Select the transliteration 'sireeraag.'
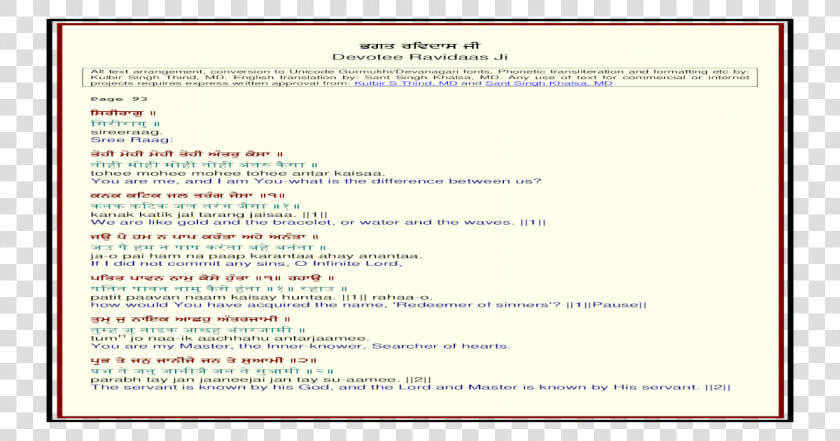This screenshot has width=840, height=441. 126,132
